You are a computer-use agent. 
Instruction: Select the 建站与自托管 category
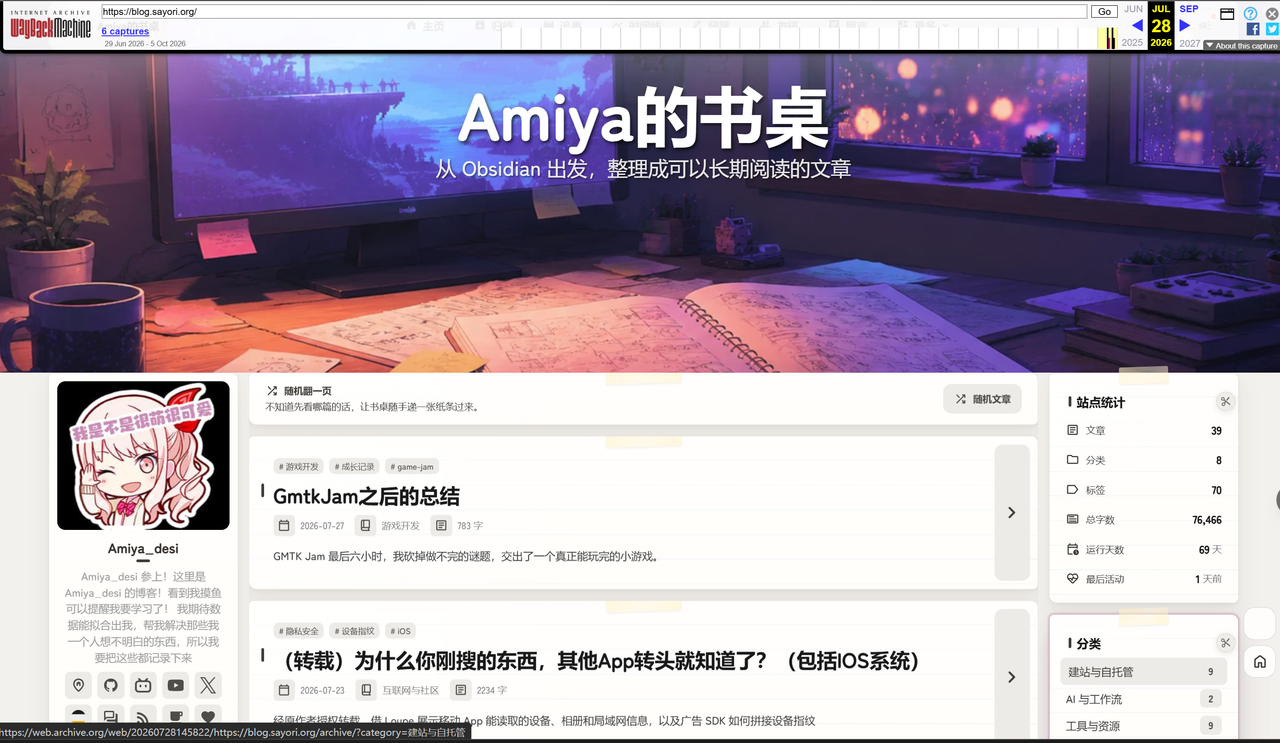click(1143, 672)
